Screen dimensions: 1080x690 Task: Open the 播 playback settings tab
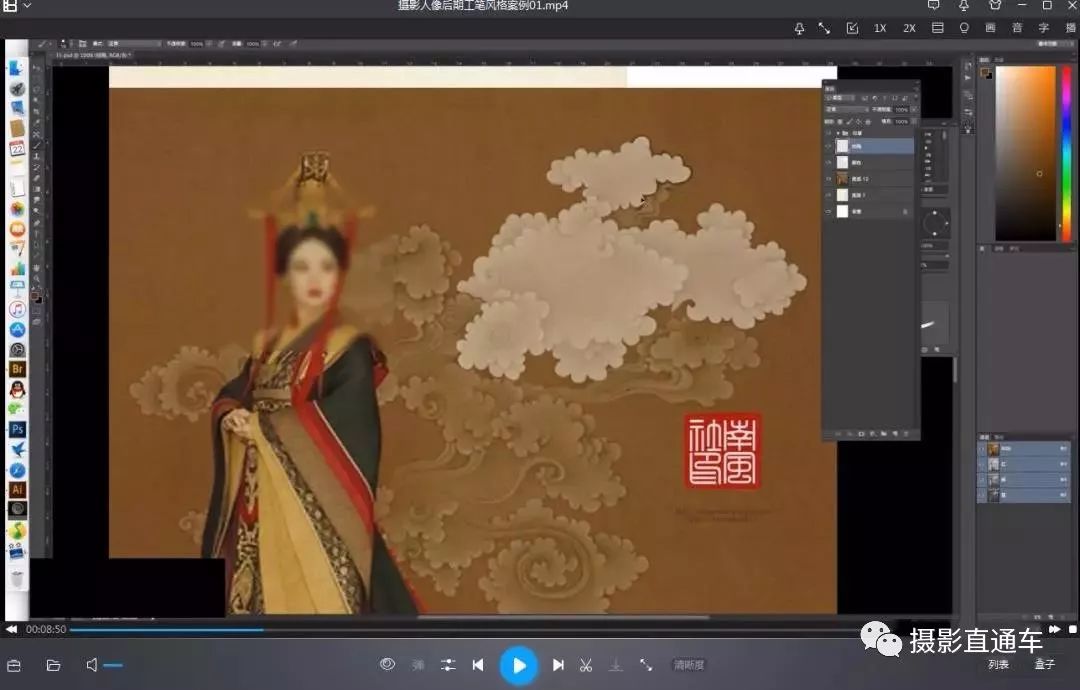[x=1071, y=28]
